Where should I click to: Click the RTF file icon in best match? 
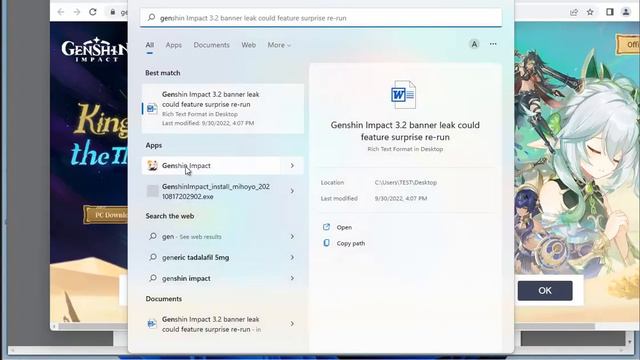pyautogui.click(x=152, y=109)
